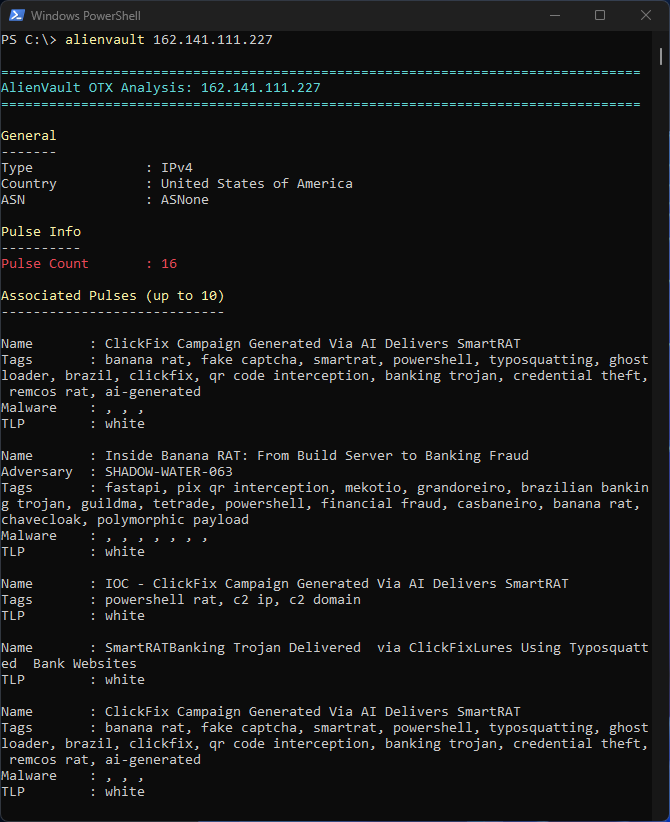Screen dimensions: 670x822
Task: Click the wrapped text 'ed Bank Websites'
Action: (69, 664)
